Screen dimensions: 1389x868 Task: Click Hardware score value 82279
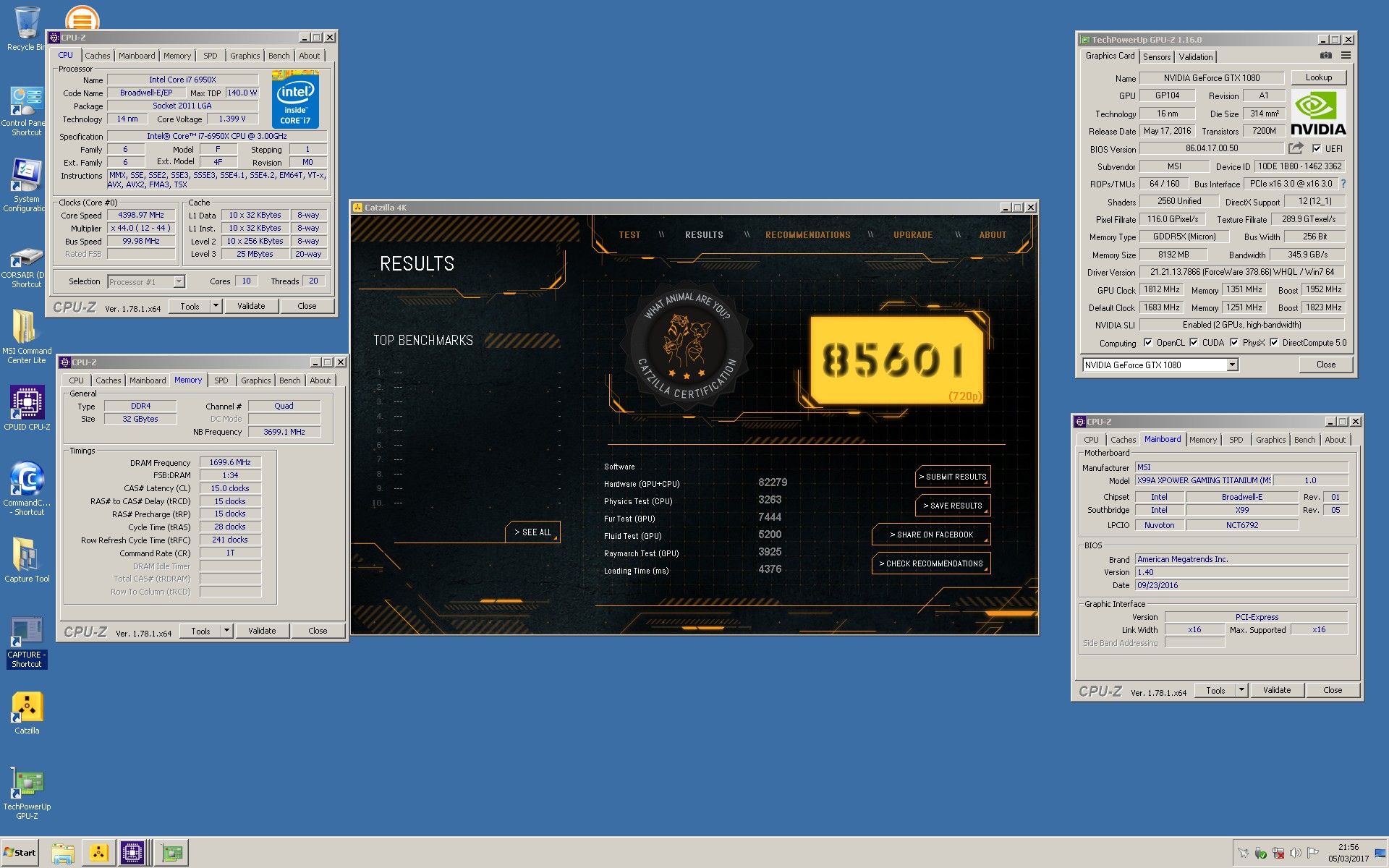773,482
